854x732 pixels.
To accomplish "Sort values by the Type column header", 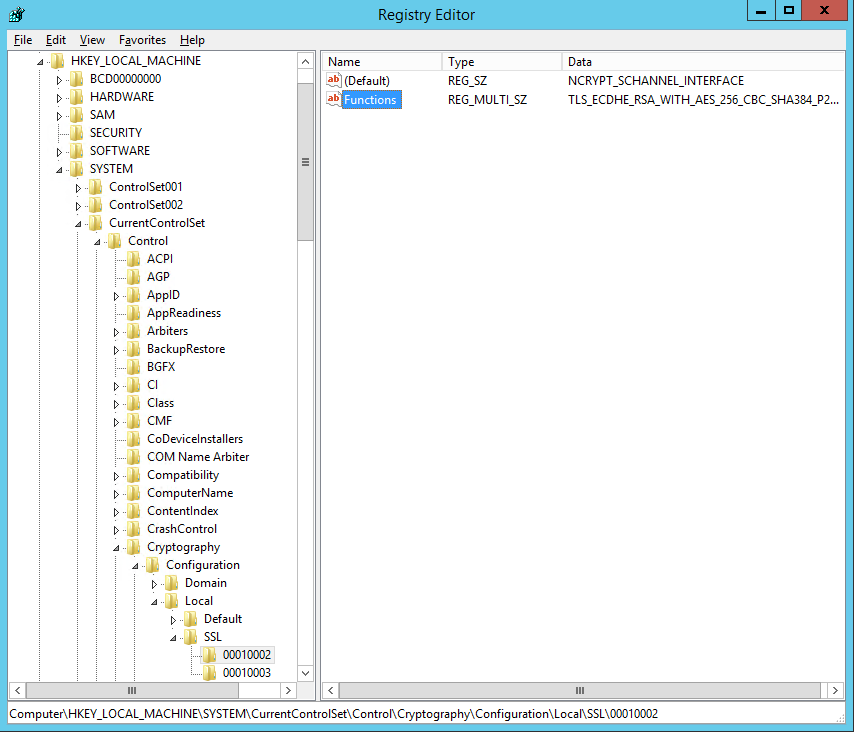I will (502, 62).
